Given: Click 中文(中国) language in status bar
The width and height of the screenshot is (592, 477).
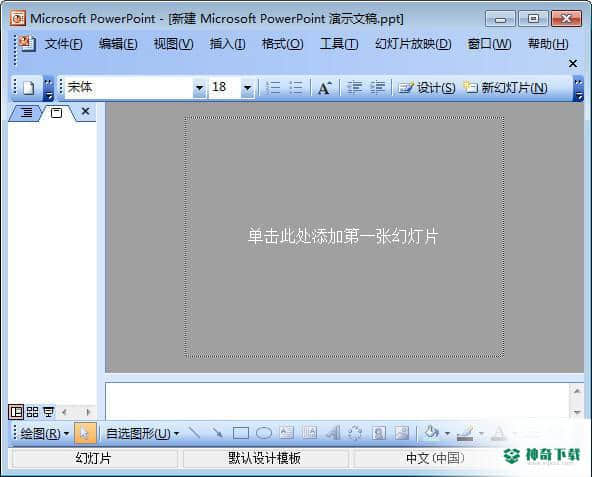Looking at the screenshot, I should point(435,458).
